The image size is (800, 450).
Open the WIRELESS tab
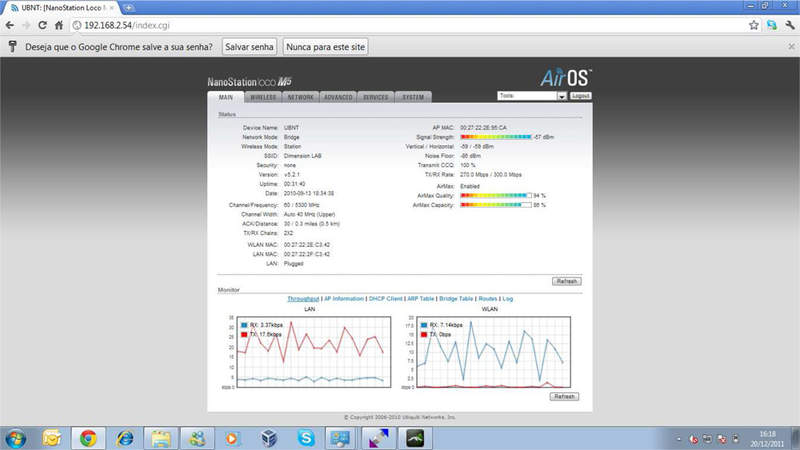263,97
